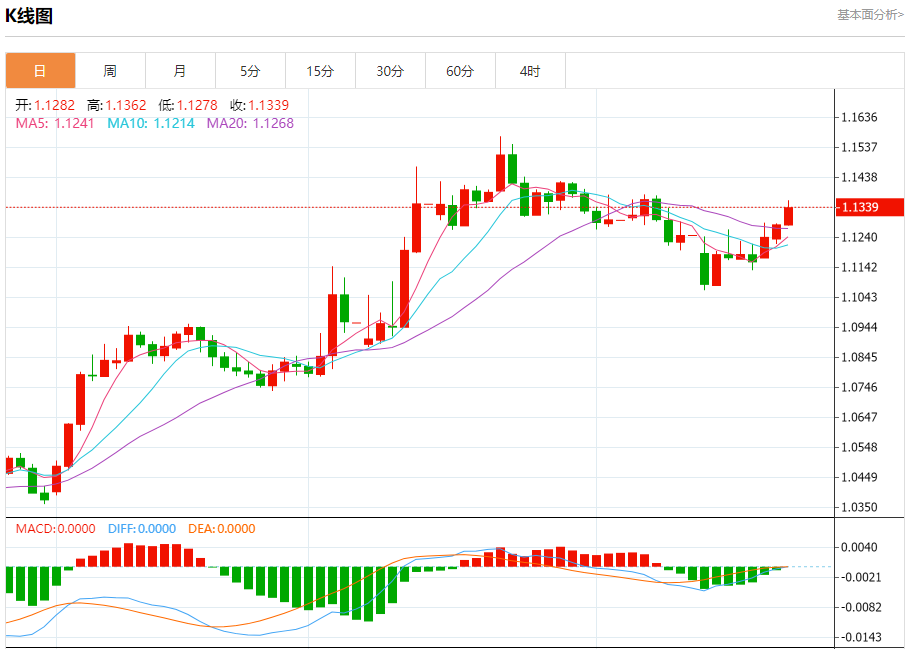Click the MA5: 1.1241 legend

pos(55,123)
